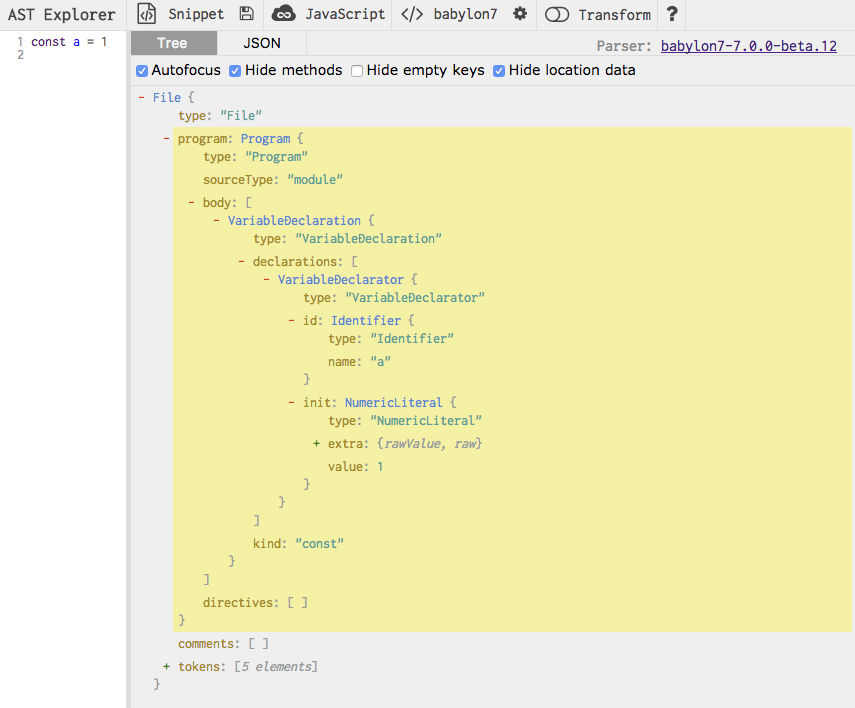
Task: Open babylon7-7.0.0-beta.12 parser link
Action: point(748,46)
